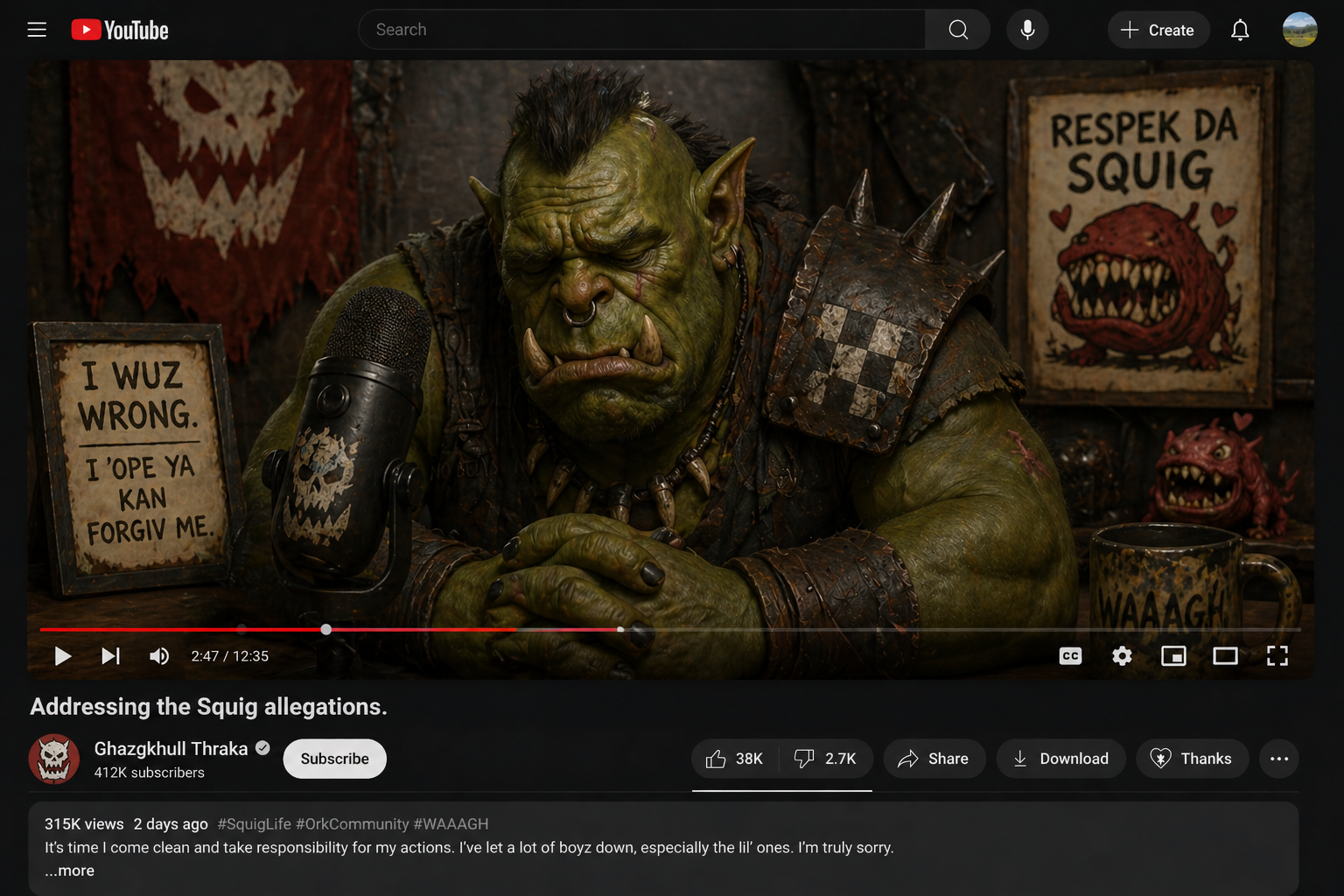Send Thanks to the creator
This screenshot has width=1344, height=896.
pyautogui.click(x=1193, y=759)
